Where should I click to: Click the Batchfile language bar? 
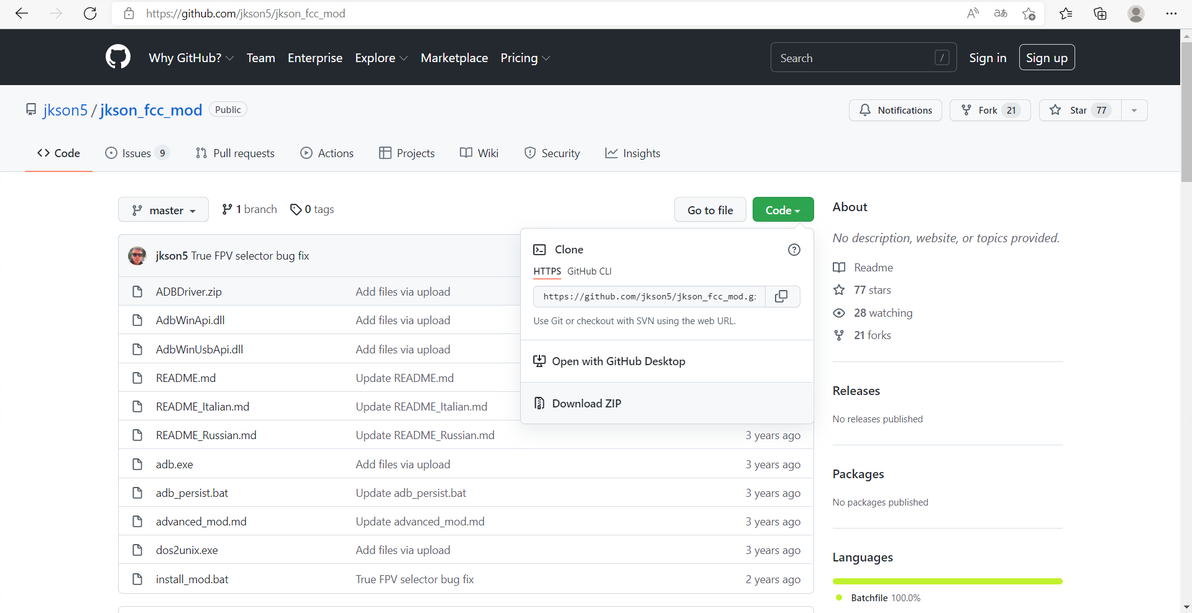pos(947,581)
